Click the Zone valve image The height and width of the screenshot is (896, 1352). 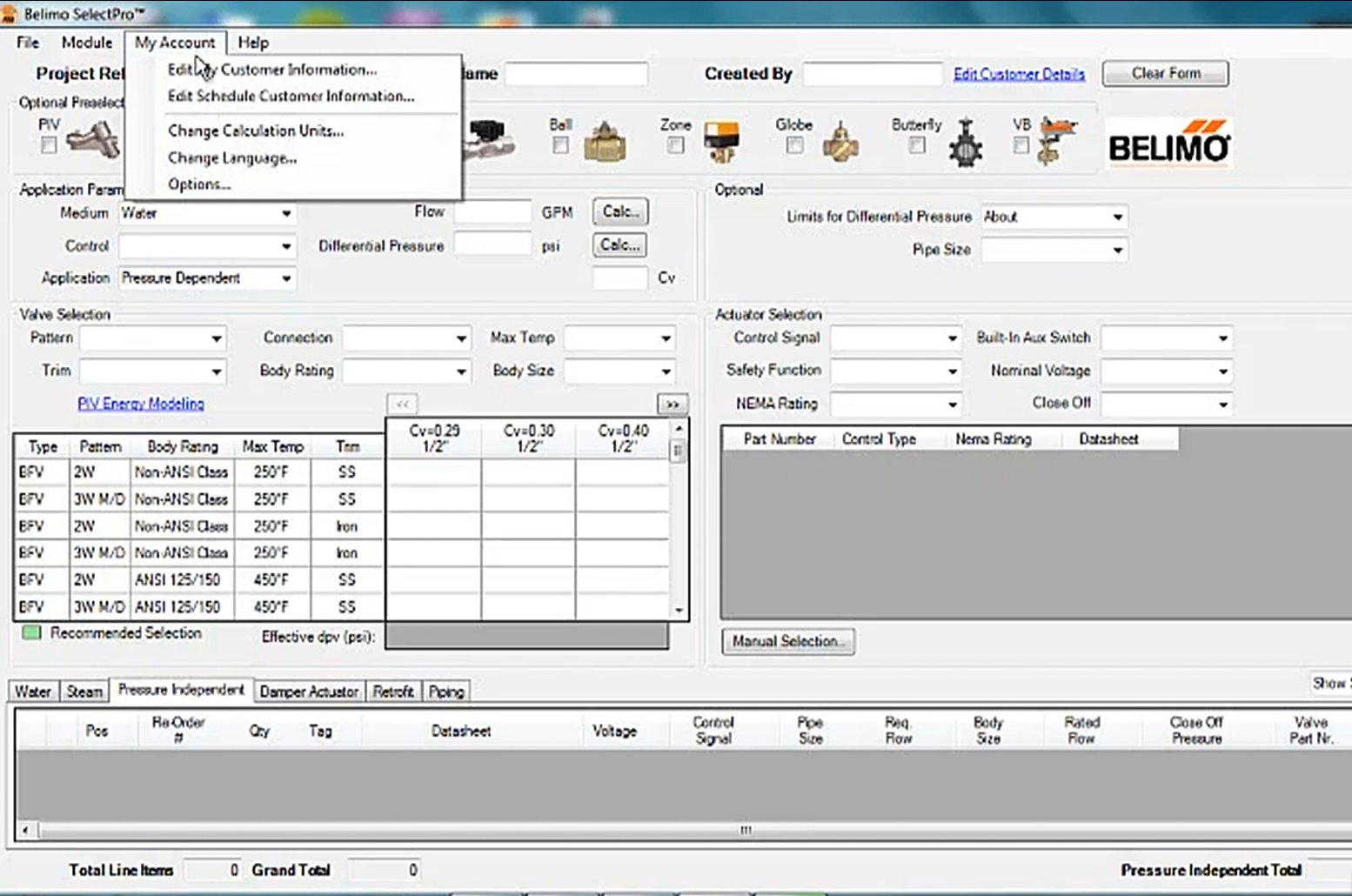pyautogui.click(x=722, y=143)
